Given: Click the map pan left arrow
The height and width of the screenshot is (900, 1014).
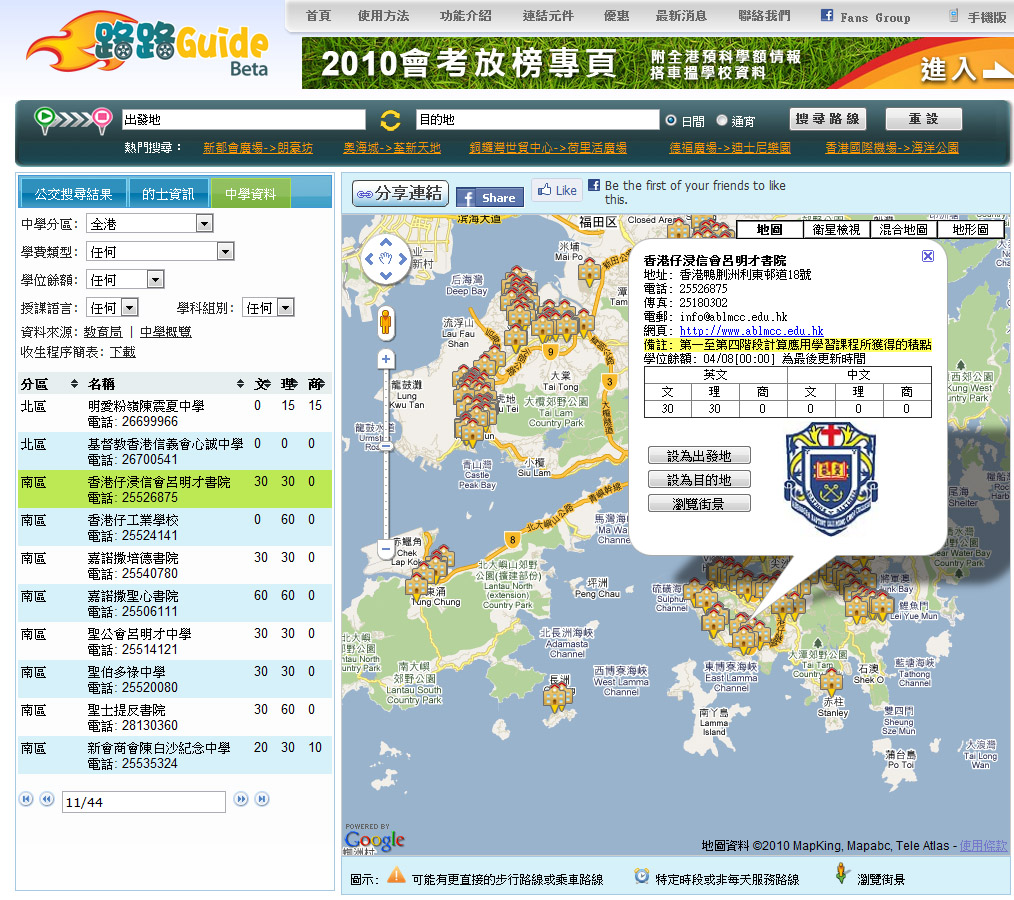Looking at the screenshot, I should pos(369,259).
